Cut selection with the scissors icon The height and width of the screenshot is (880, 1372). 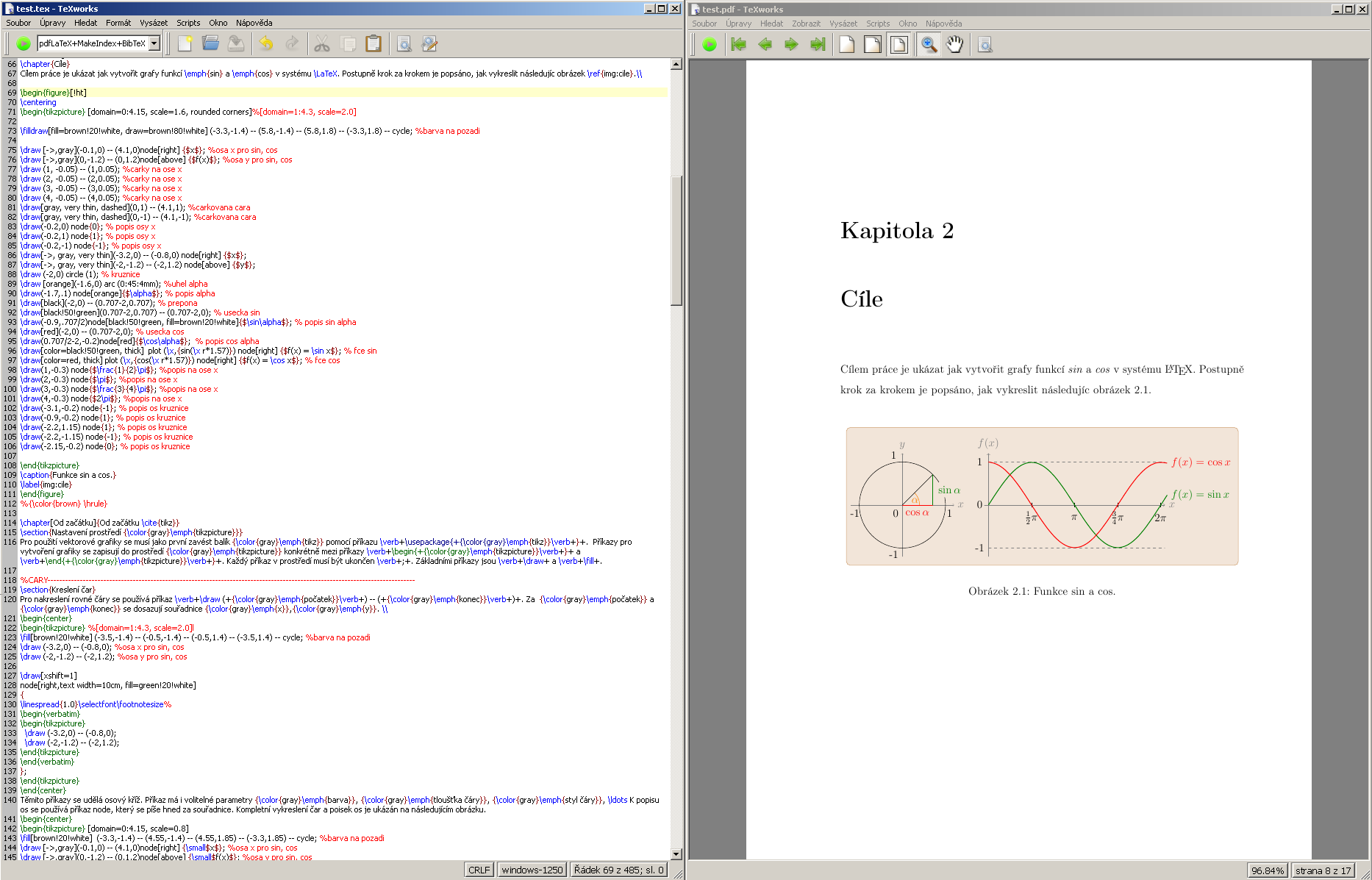tap(322, 44)
